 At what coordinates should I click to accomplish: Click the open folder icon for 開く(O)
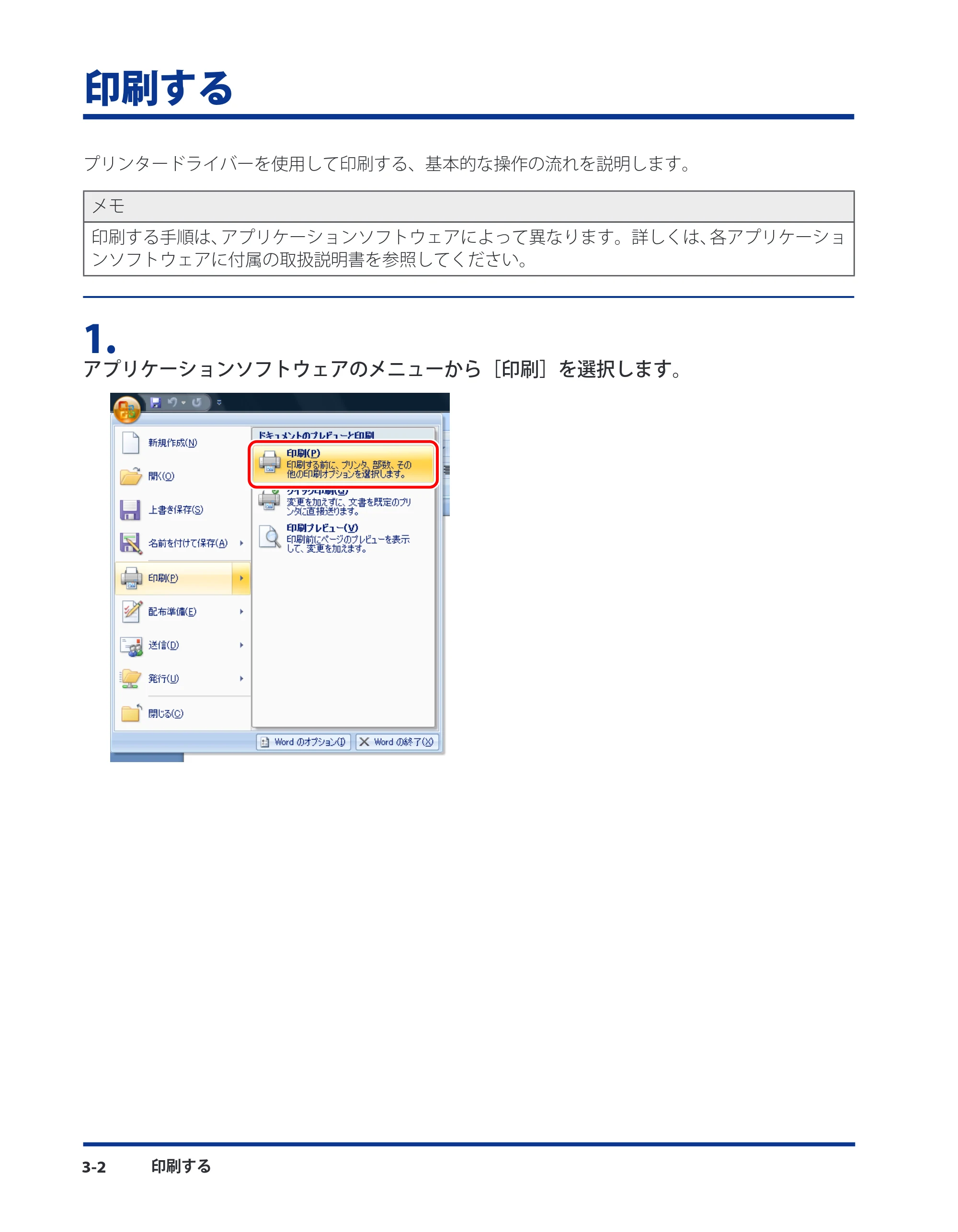coord(131,476)
